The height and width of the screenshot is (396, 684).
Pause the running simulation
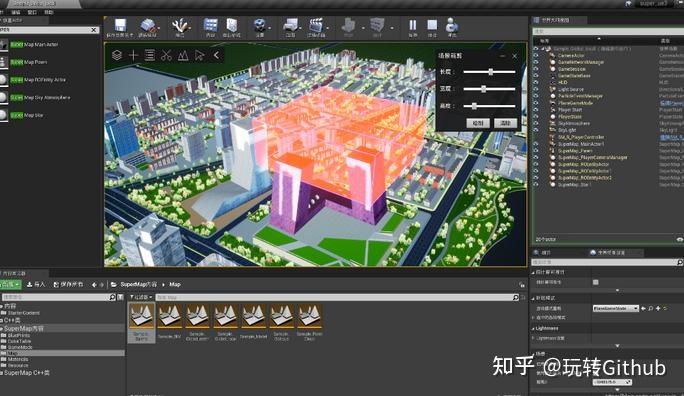[413, 25]
